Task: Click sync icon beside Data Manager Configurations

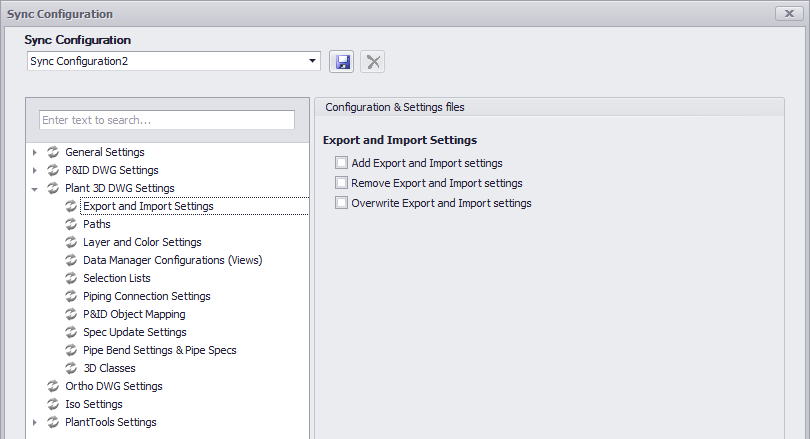Action: [x=71, y=260]
